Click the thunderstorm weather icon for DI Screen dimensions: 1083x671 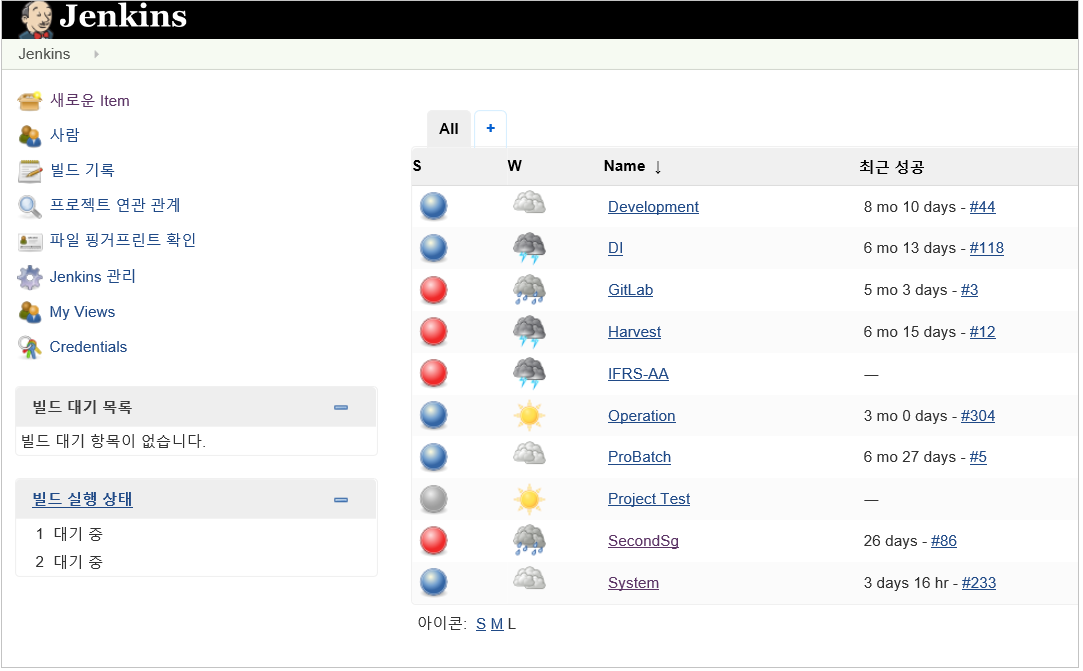pos(529,248)
